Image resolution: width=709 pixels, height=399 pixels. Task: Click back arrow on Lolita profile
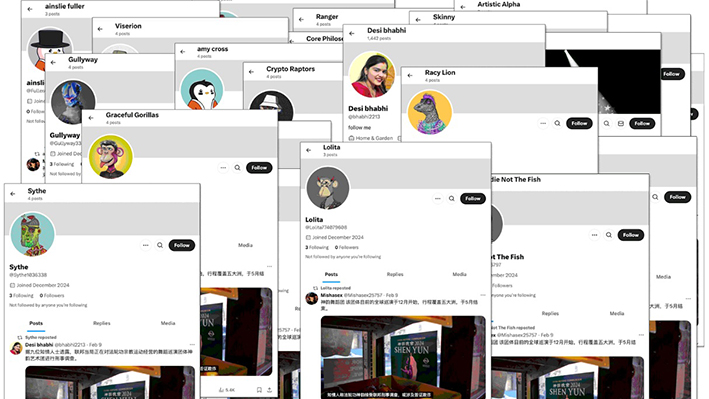tap(308, 150)
